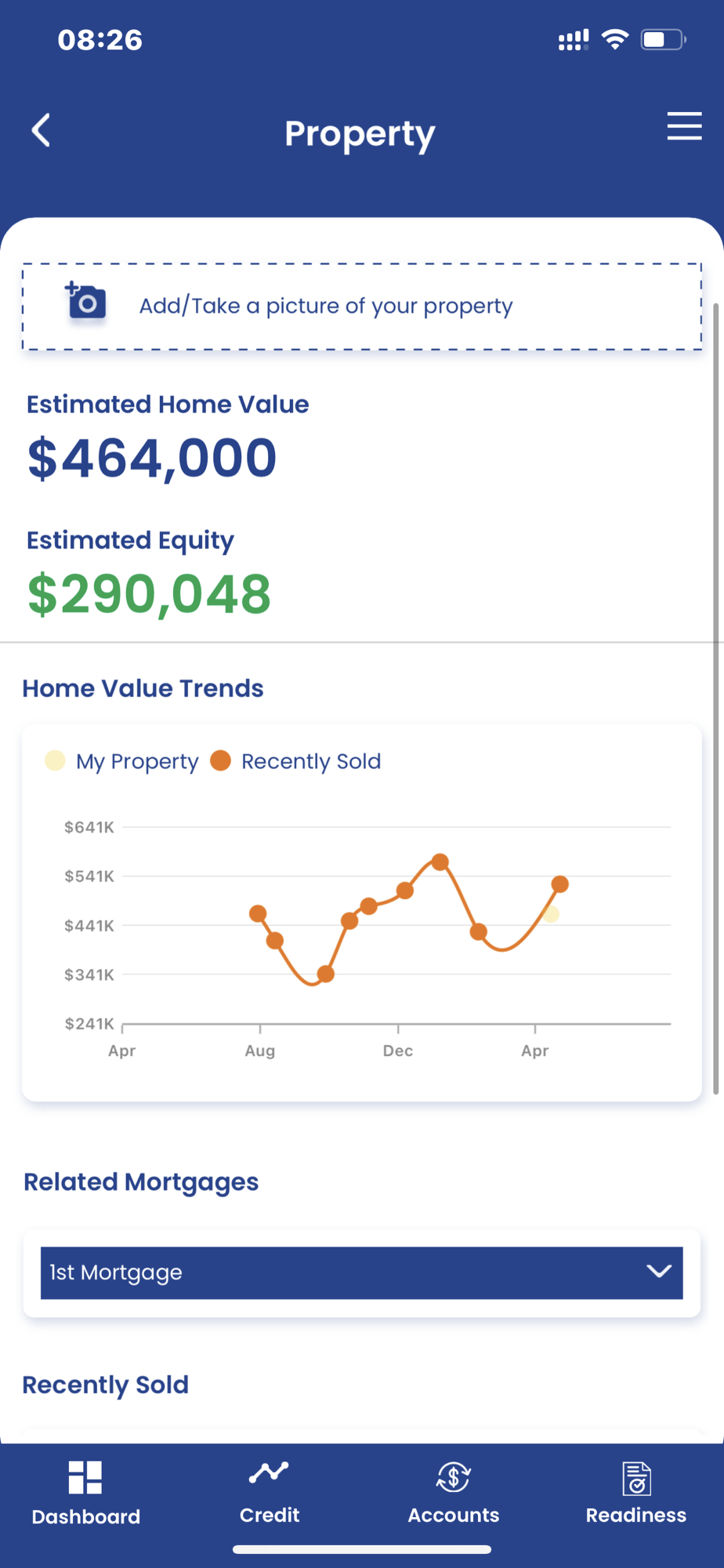The width and height of the screenshot is (724, 1568).
Task: Open the hamburger menu
Action: [684, 126]
